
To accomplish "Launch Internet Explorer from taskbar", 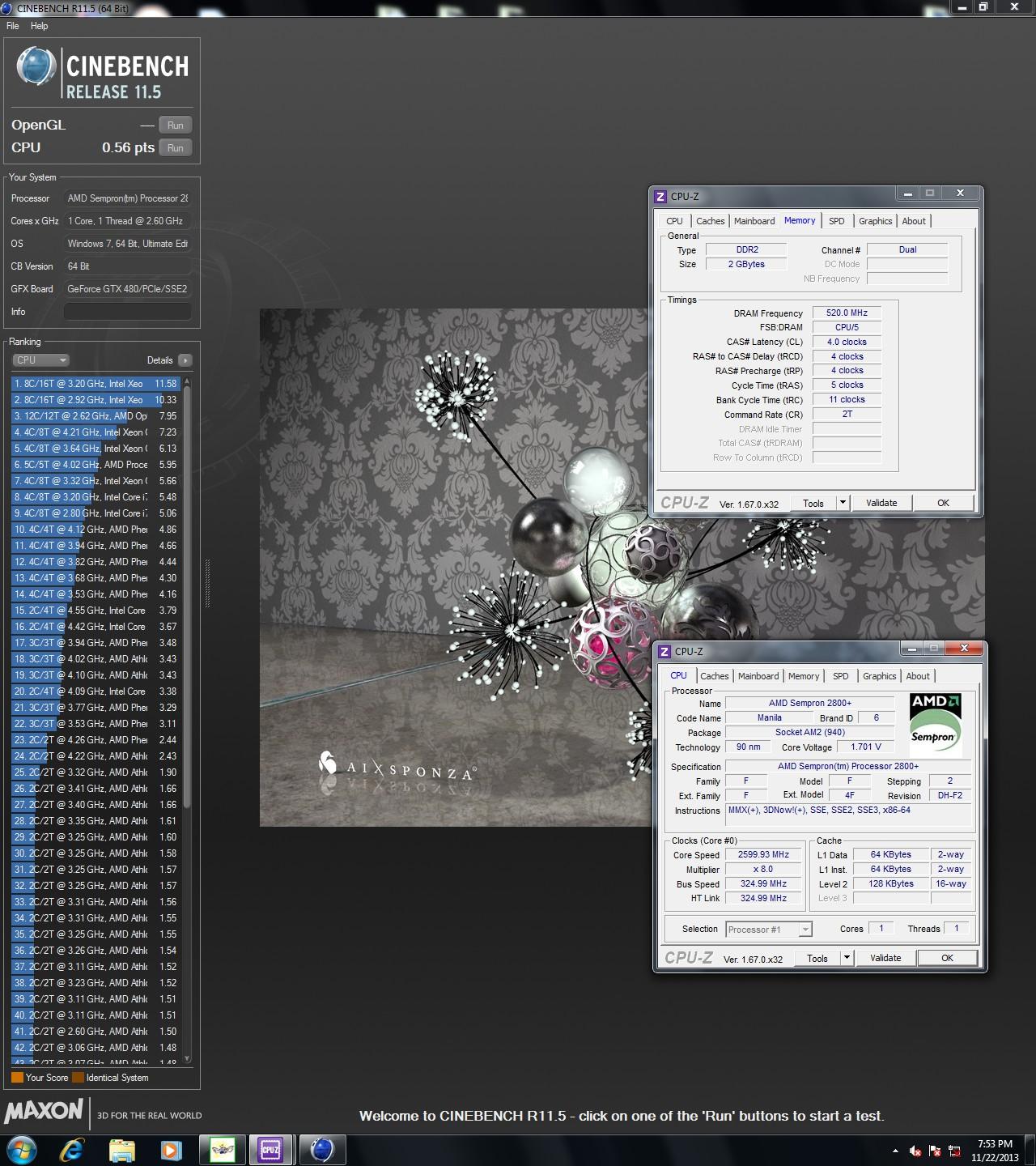I will pos(72,1149).
